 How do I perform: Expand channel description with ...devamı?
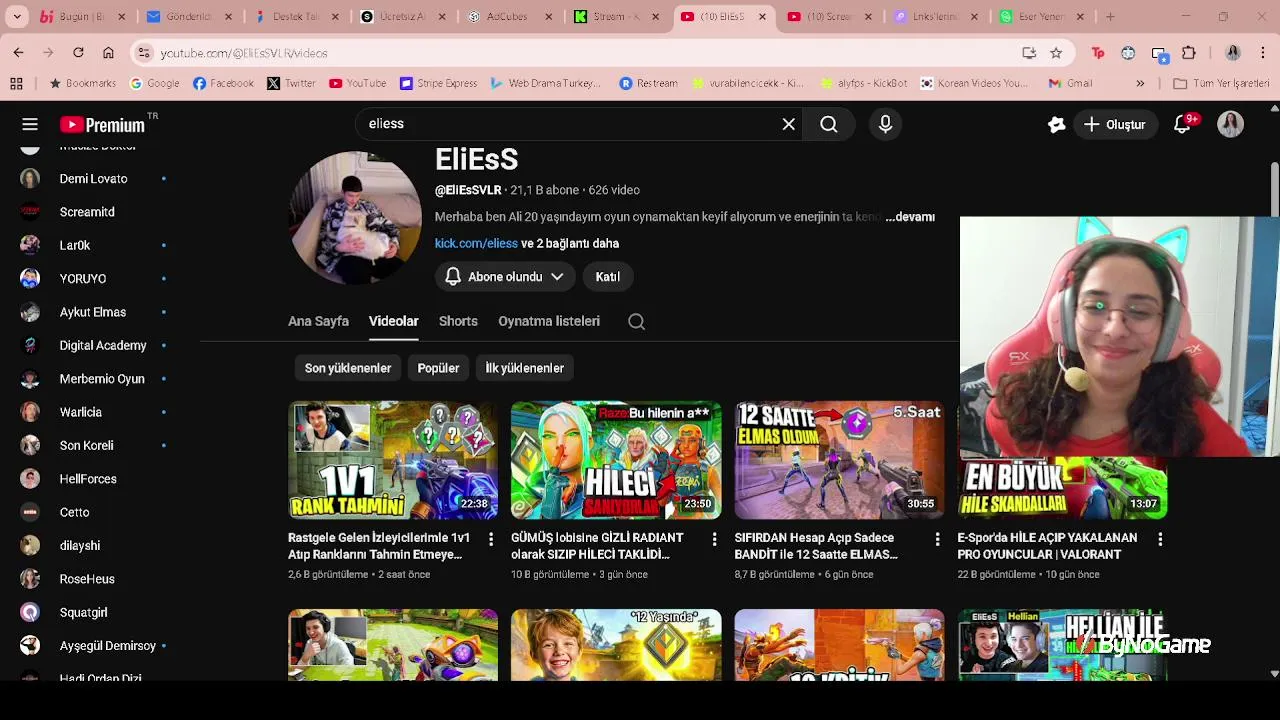(910, 217)
